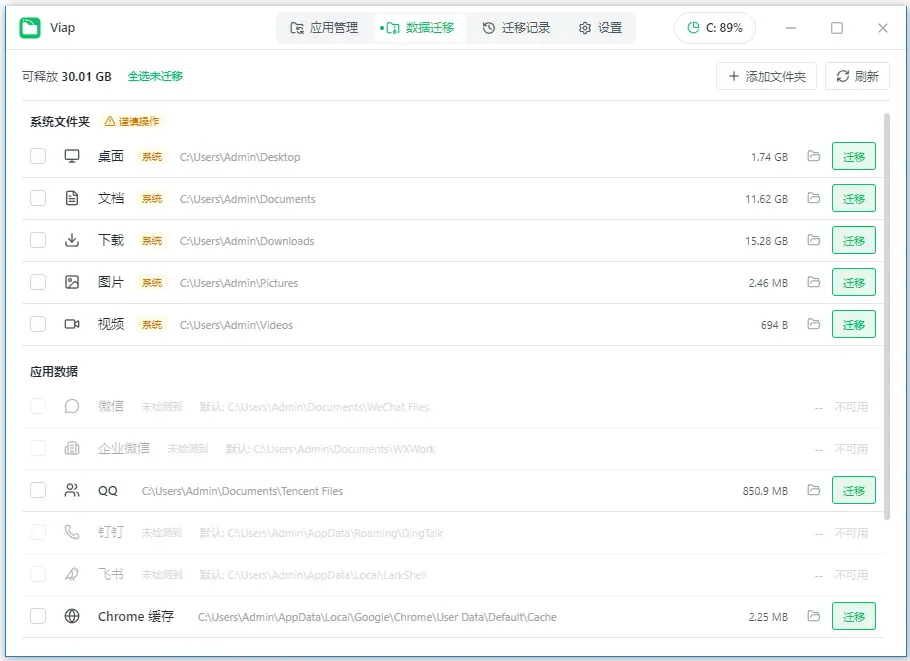Viewport: 910px width, 661px height.
Task: Click the 添加文件夹 button
Action: tap(766, 76)
